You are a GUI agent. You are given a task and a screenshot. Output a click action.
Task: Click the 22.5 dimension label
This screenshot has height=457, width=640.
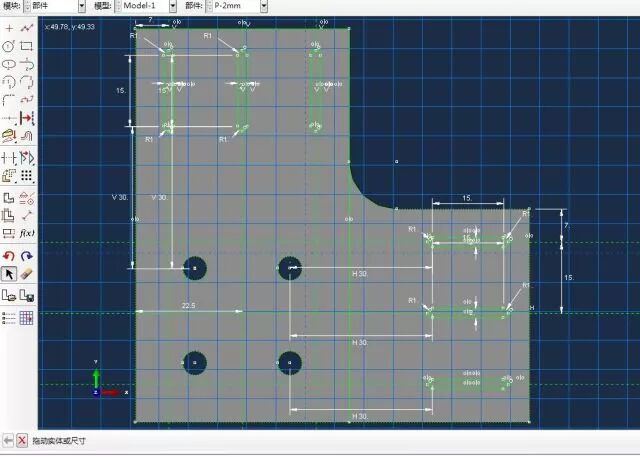188,306
